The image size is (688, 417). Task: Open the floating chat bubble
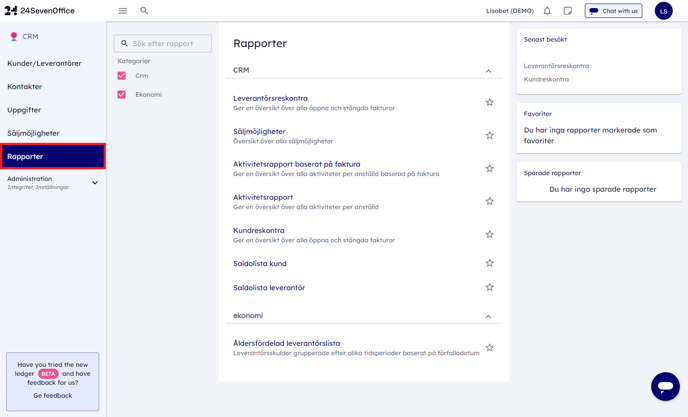pyautogui.click(x=665, y=386)
